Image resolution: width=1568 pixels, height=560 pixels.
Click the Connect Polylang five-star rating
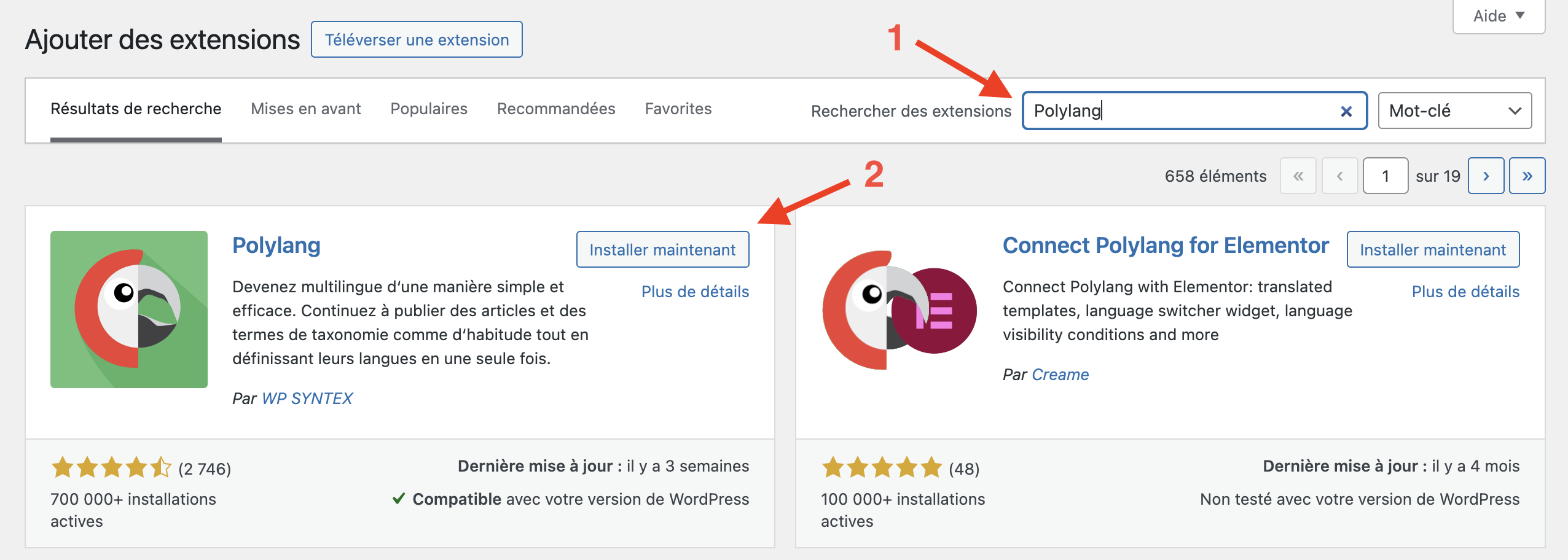(x=882, y=468)
